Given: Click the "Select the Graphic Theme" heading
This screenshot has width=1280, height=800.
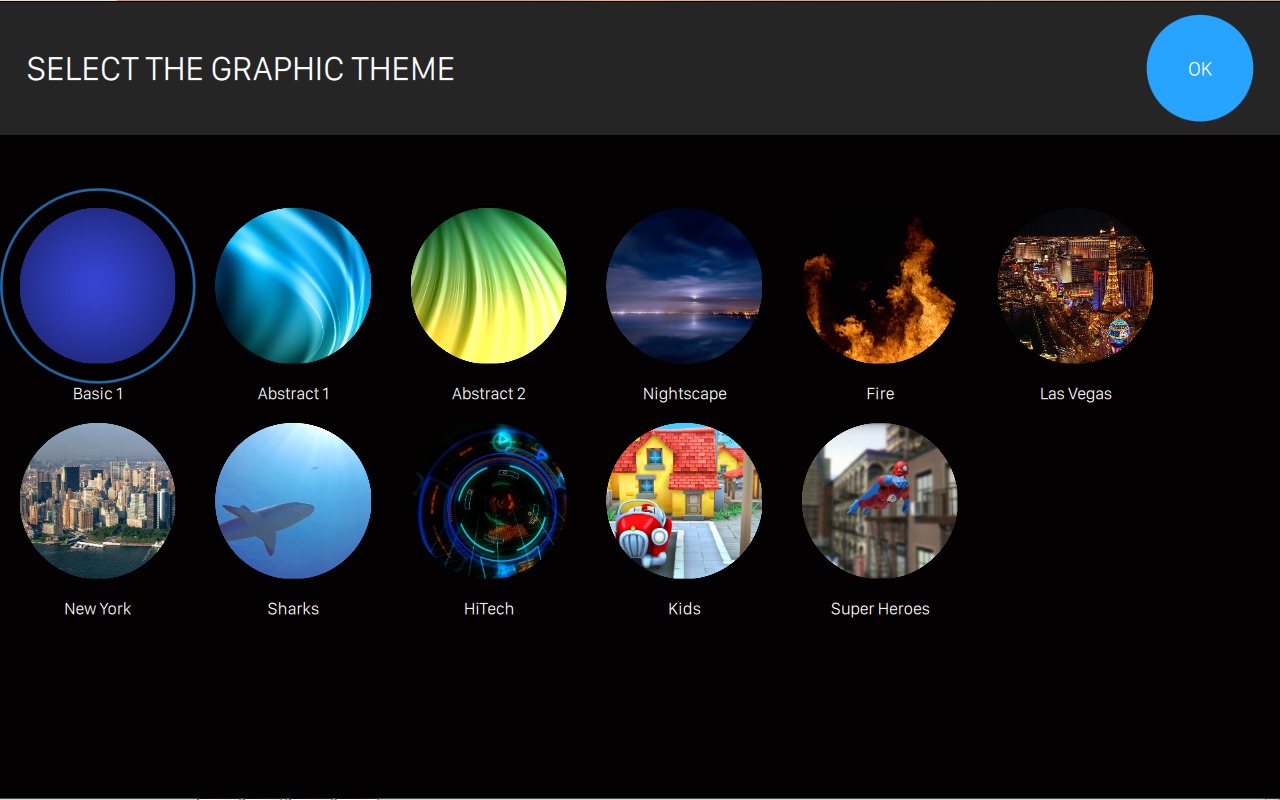Looking at the screenshot, I should click(240, 69).
